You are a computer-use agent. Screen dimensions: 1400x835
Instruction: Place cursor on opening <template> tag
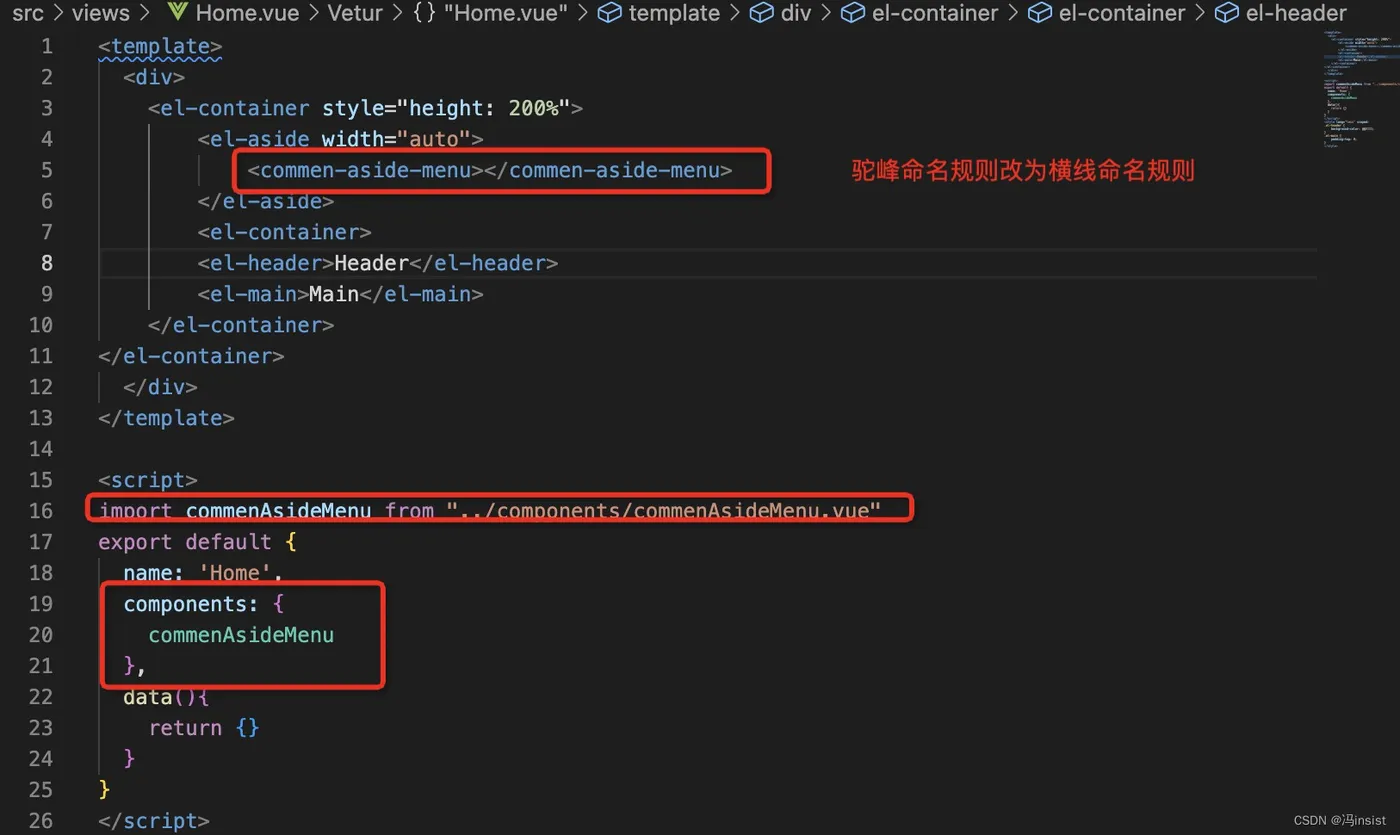pos(160,46)
